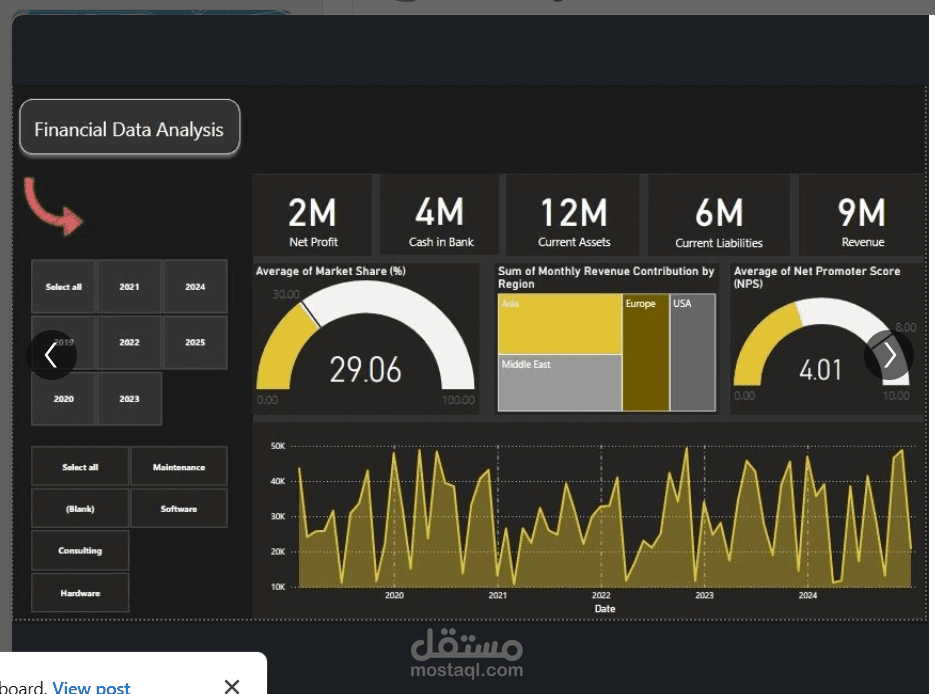This screenshot has height=694, width=935.
Task: Toggle the 2022 year slicer tile
Action: (x=129, y=342)
